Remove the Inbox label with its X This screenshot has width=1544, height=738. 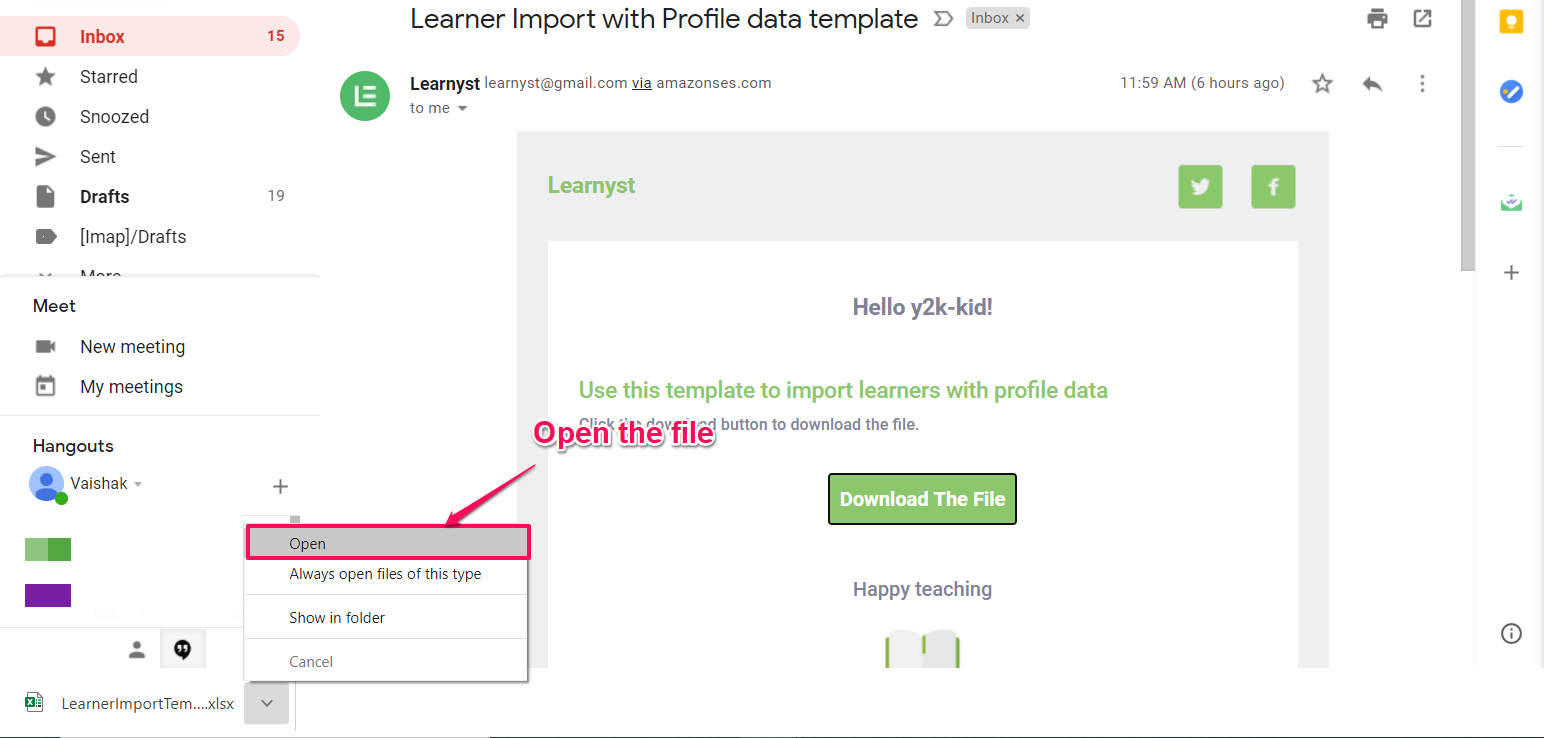[x=1020, y=18]
